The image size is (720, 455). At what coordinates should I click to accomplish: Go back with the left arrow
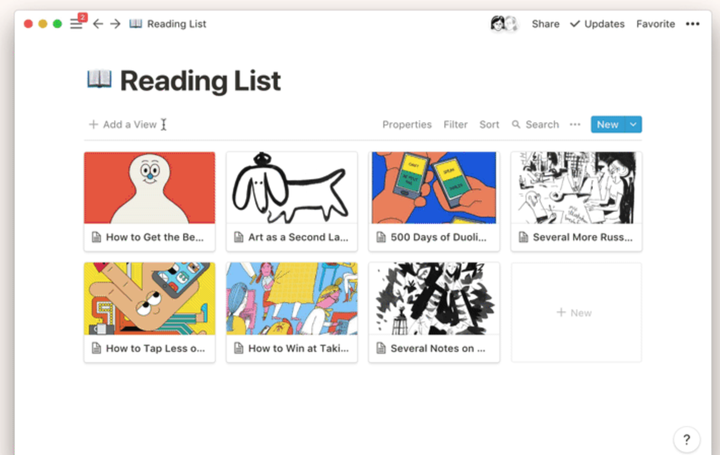click(97, 24)
